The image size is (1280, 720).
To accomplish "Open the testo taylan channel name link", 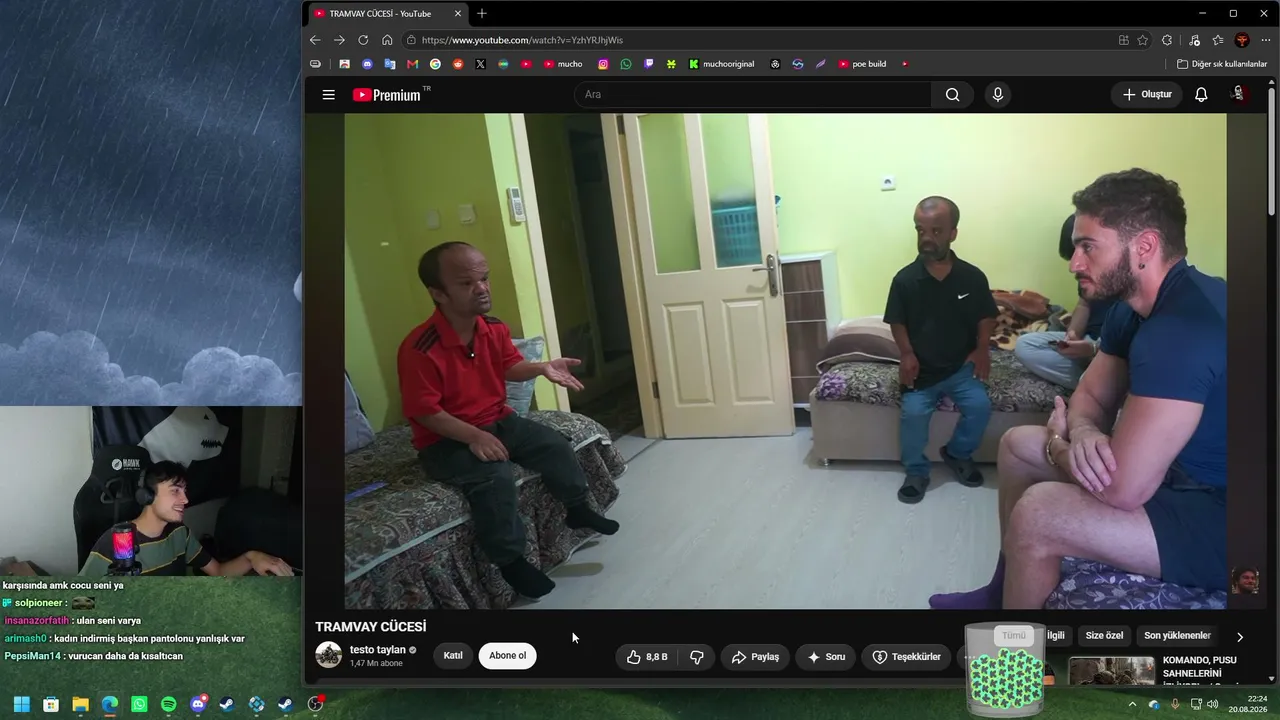I will 377,650.
